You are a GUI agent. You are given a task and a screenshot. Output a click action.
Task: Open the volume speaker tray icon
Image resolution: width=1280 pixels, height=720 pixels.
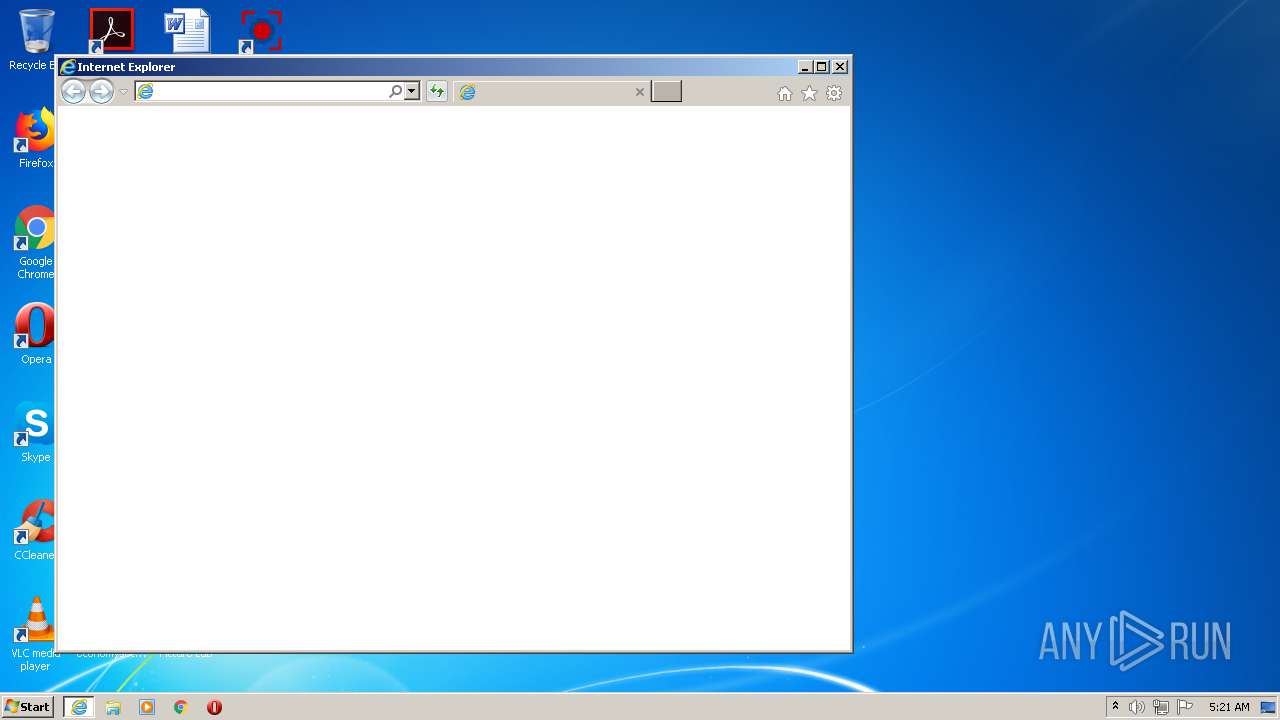(1137, 707)
